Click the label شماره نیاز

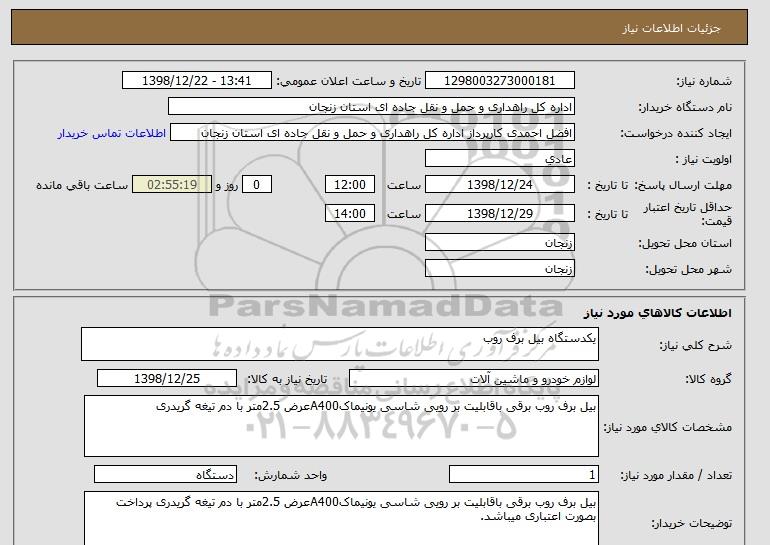coord(704,81)
